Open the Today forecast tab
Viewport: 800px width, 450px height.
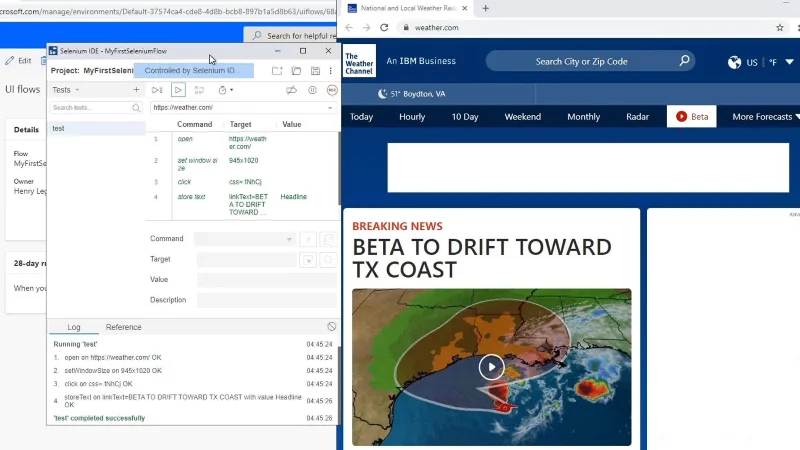(361, 117)
